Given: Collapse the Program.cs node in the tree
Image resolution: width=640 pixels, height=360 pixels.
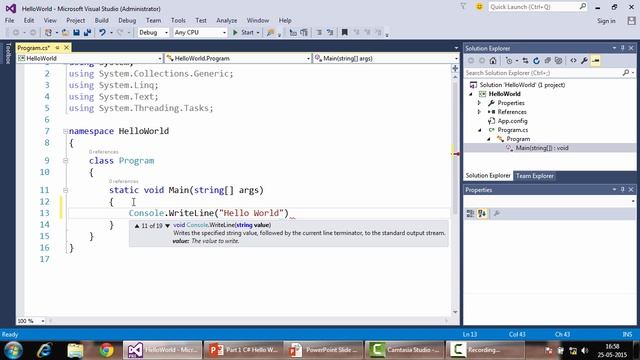Looking at the screenshot, I should point(480,130).
